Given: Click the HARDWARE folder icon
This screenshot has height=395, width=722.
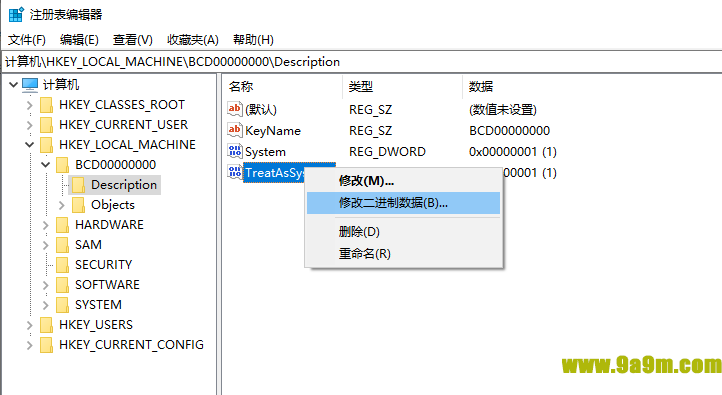Looking at the screenshot, I should pyautogui.click(x=62, y=225).
